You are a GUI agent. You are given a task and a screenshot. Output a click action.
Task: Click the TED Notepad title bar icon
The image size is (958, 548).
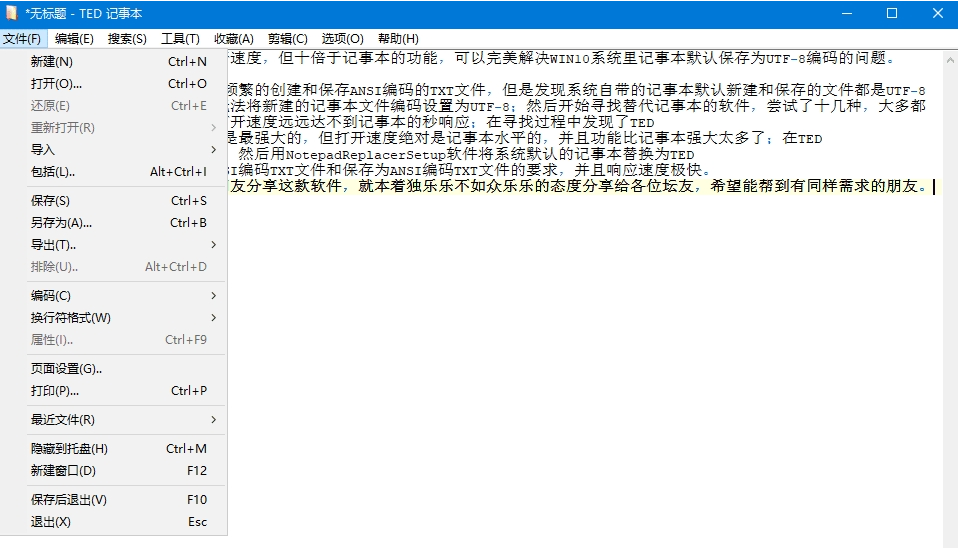[x=11, y=13]
